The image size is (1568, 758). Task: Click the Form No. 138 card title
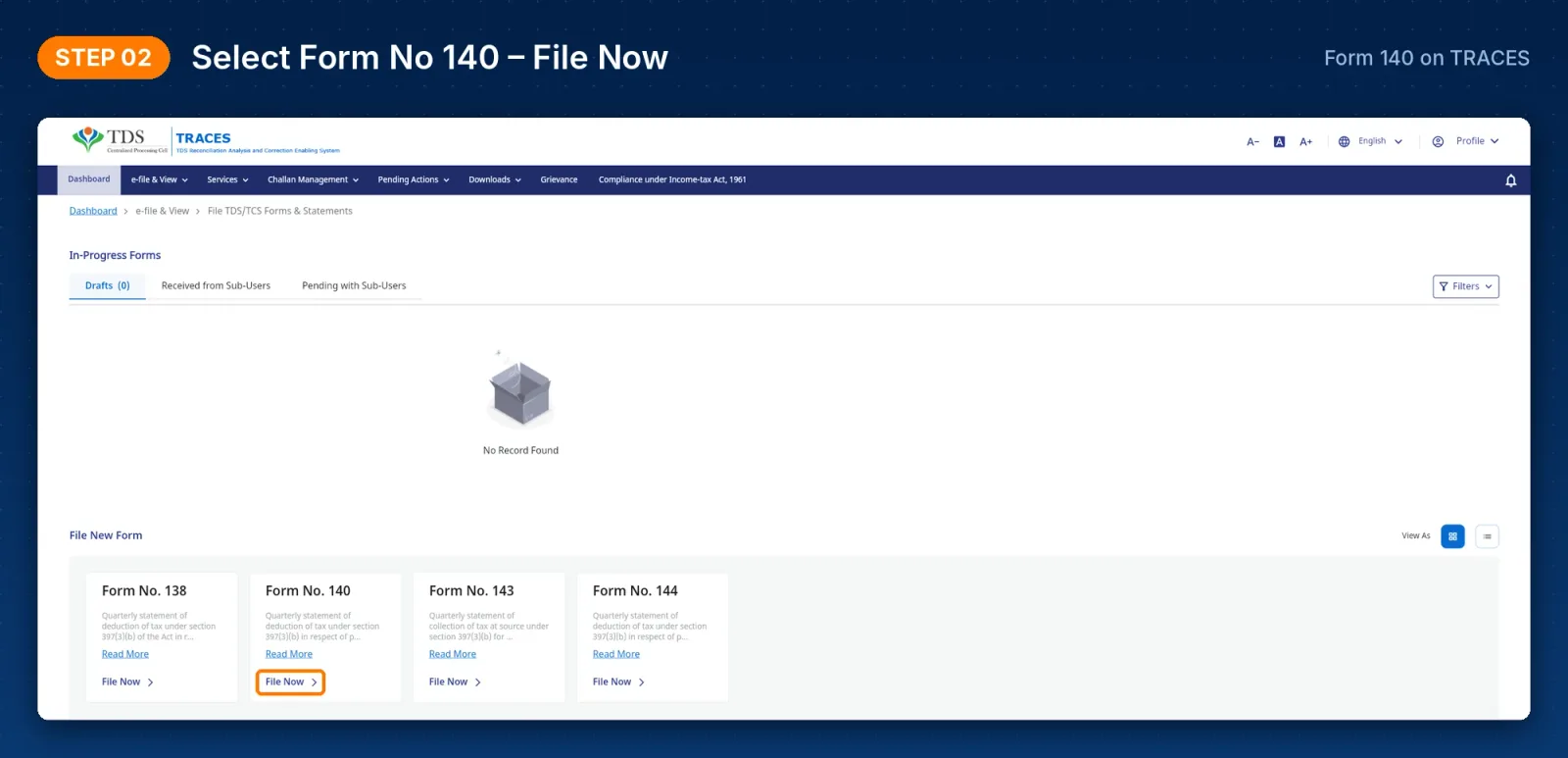pyautogui.click(x=144, y=591)
